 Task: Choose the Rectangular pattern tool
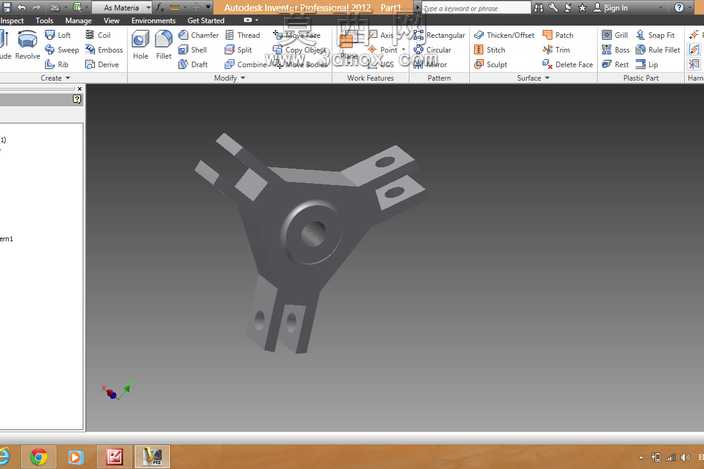439,35
